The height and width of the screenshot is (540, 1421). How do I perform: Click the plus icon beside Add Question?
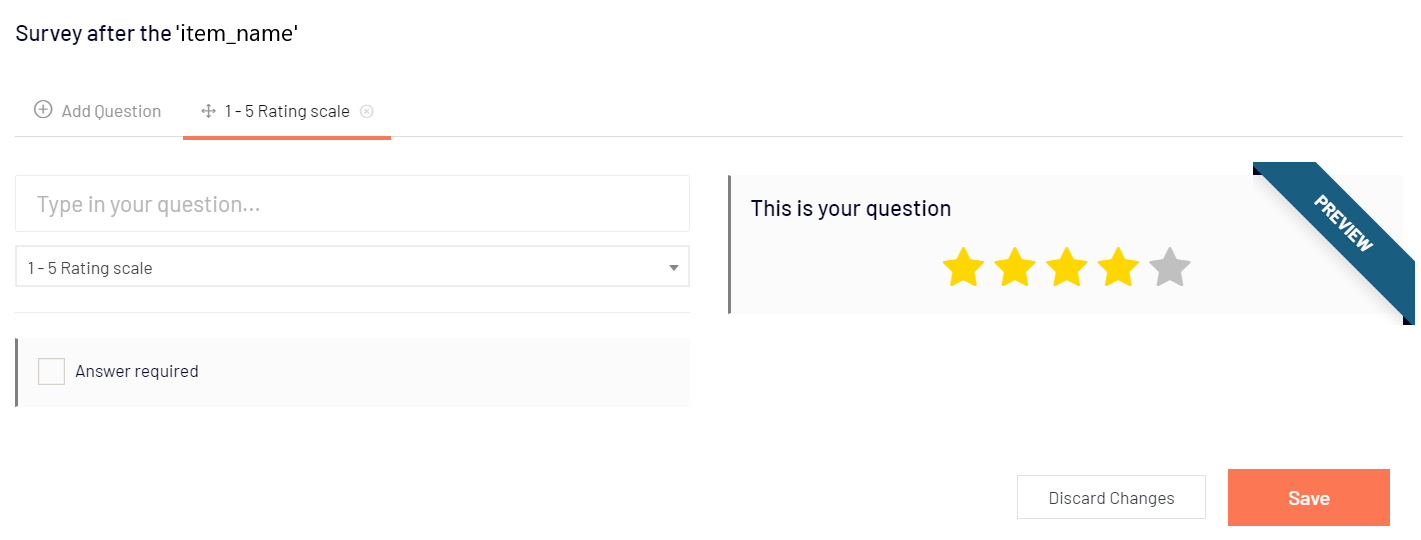point(43,110)
